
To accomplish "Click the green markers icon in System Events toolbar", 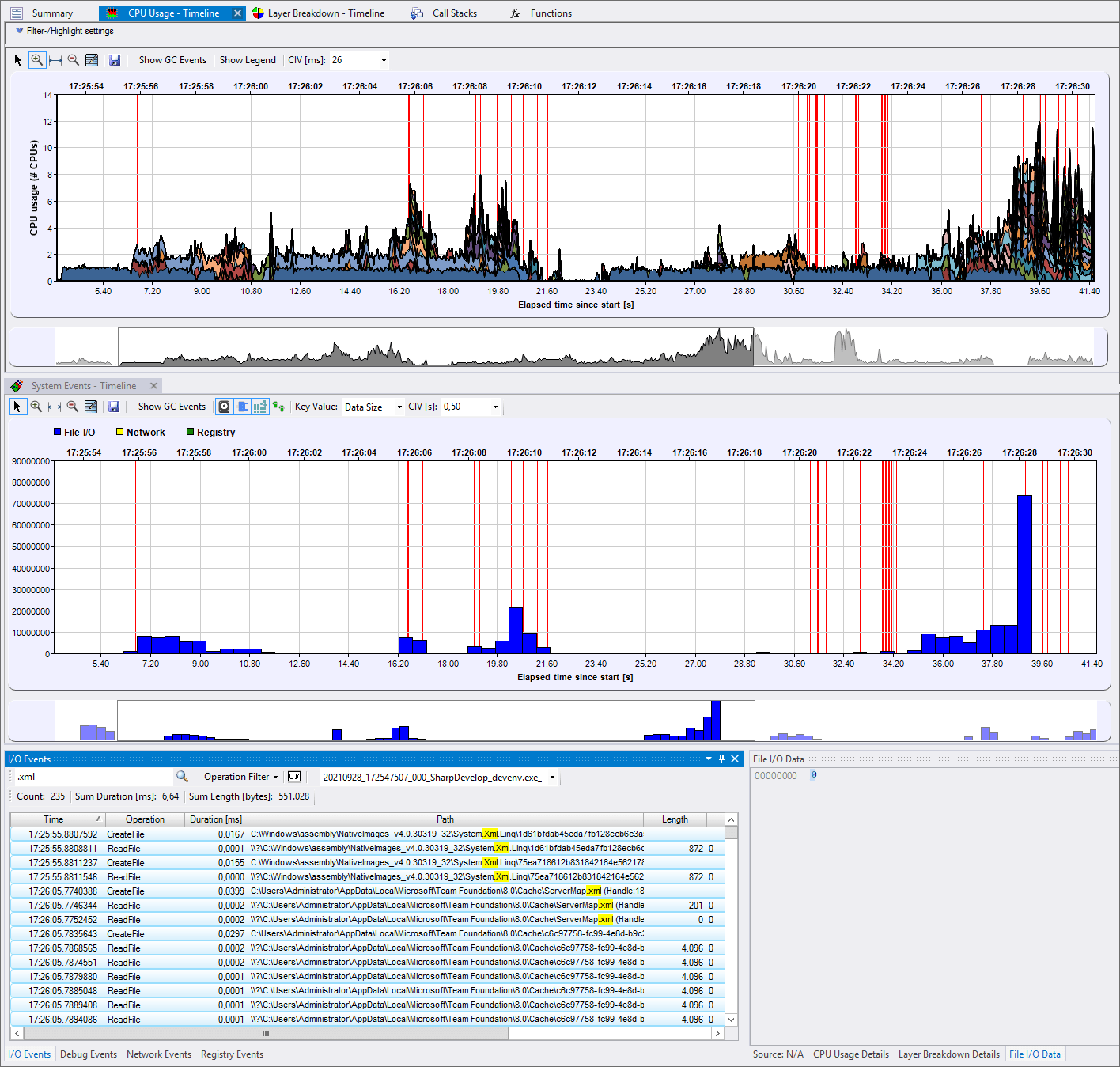I will [278, 406].
